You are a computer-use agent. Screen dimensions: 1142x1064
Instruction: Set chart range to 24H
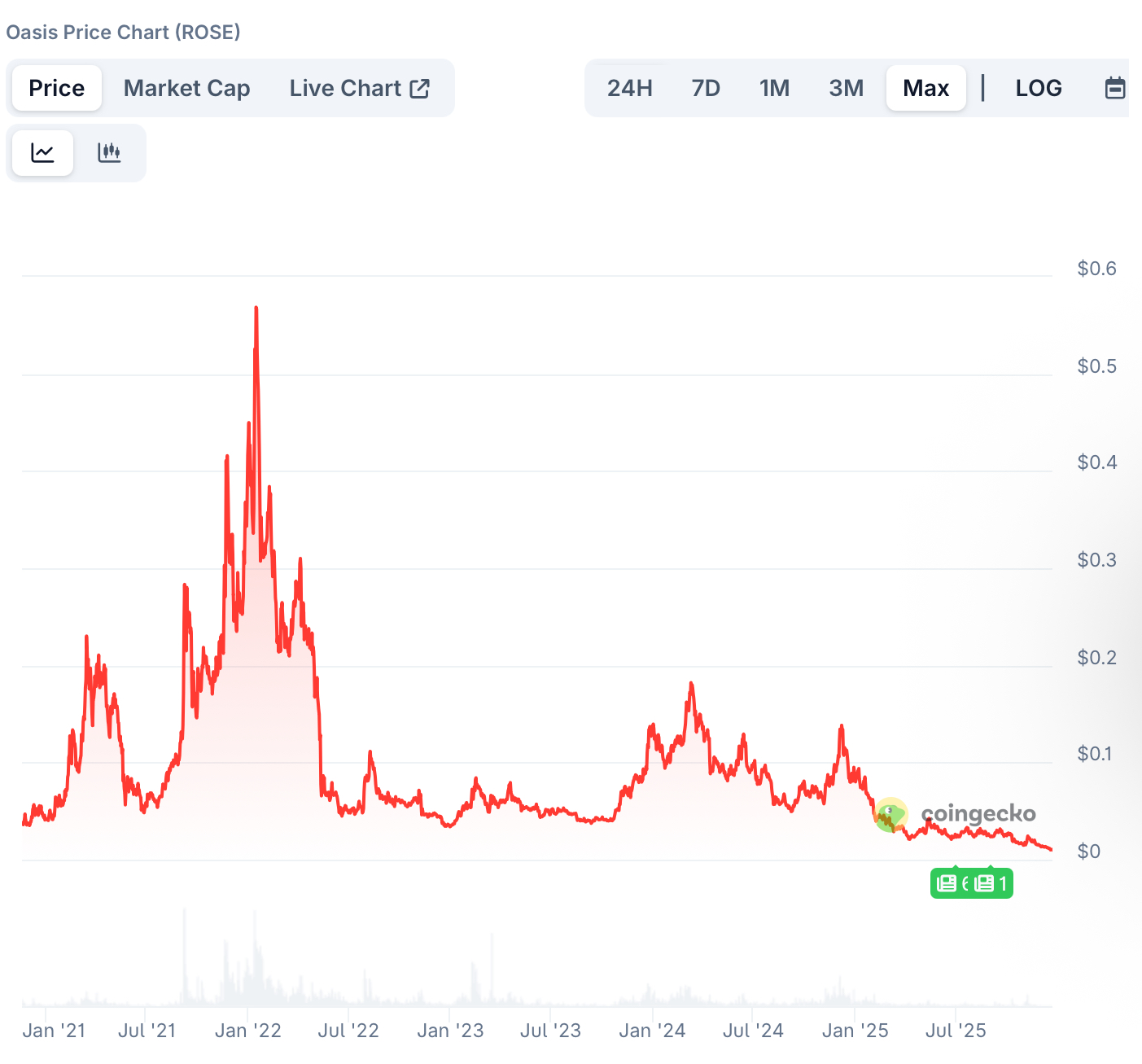click(629, 88)
